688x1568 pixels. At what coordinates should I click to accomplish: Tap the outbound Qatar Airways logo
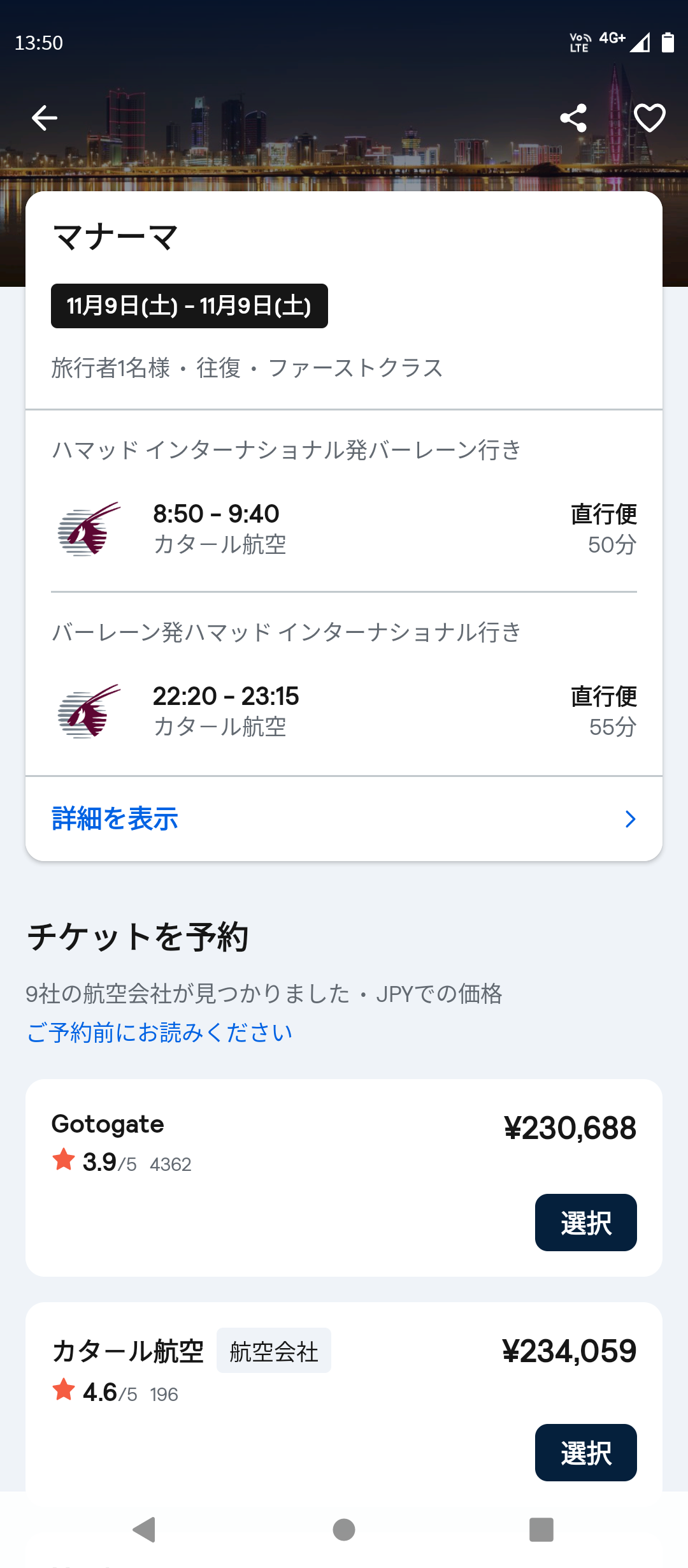89,529
